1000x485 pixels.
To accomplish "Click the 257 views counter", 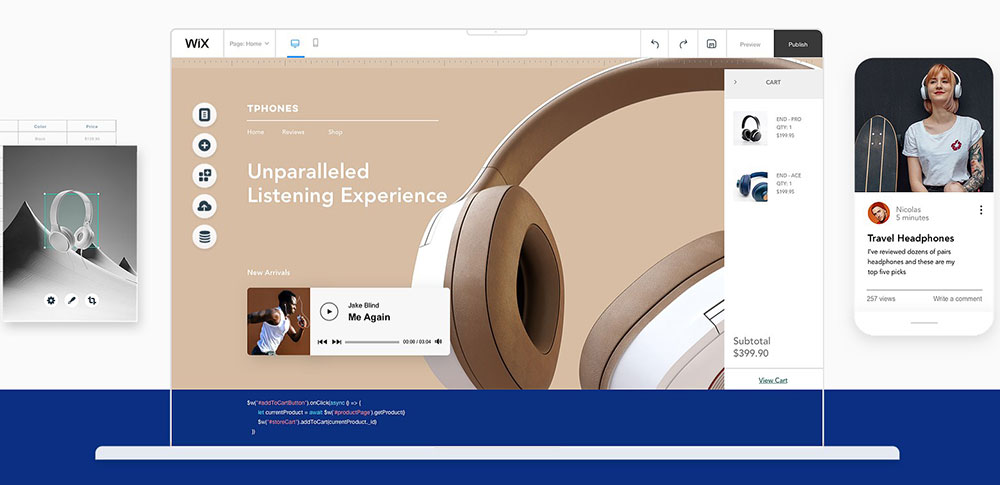I will pos(881,299).
